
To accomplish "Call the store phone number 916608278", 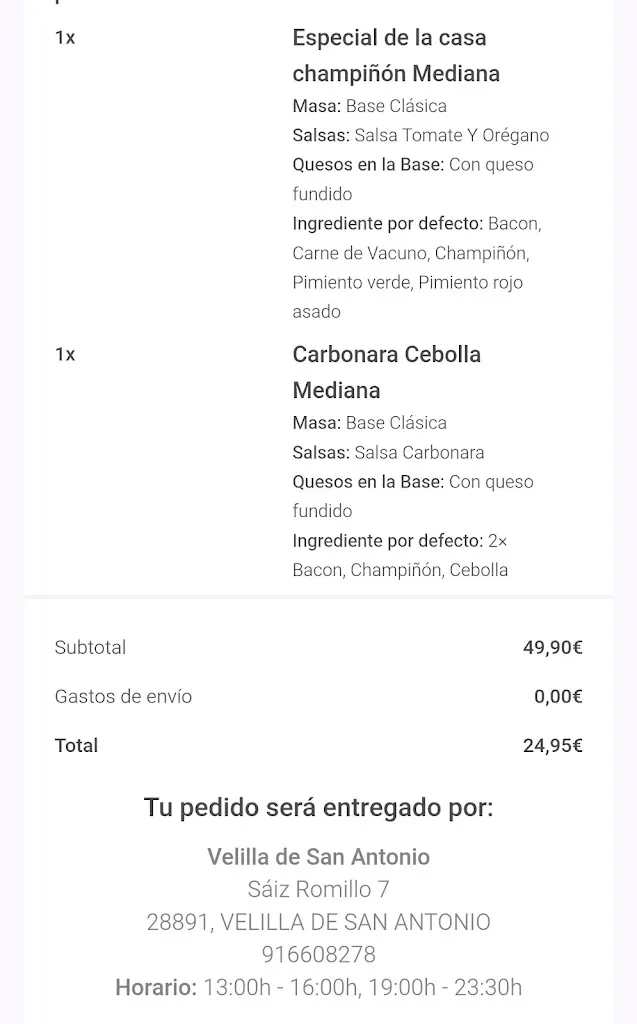I will (318, 955).
